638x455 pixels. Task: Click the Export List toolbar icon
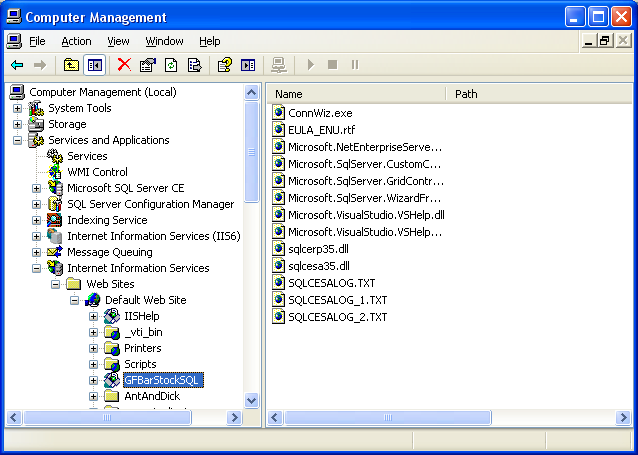pyautogui.click(x=194, y=65)
